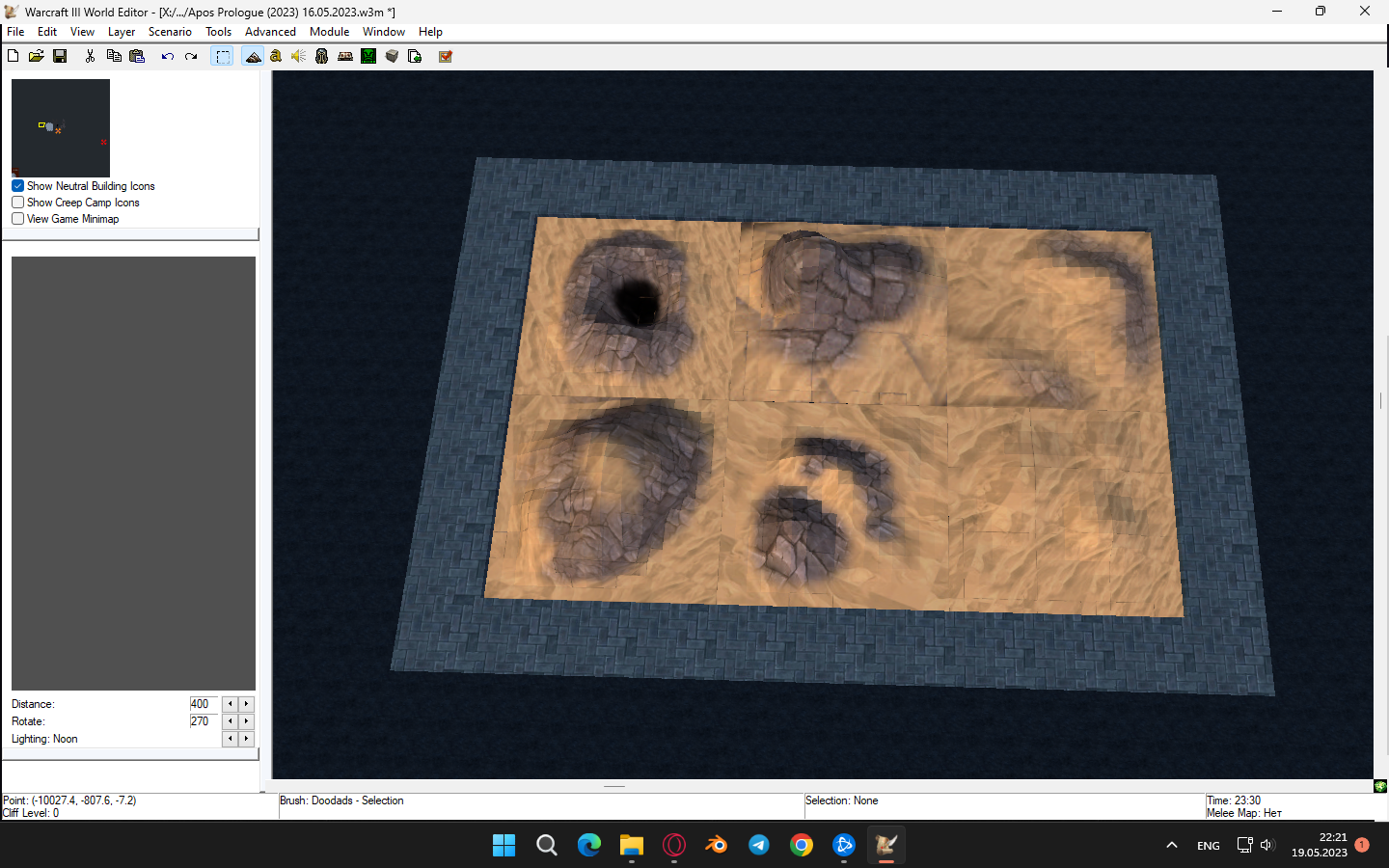Open a map file via folder icon
Screen dimensions: 1389x868
(36, 56)
